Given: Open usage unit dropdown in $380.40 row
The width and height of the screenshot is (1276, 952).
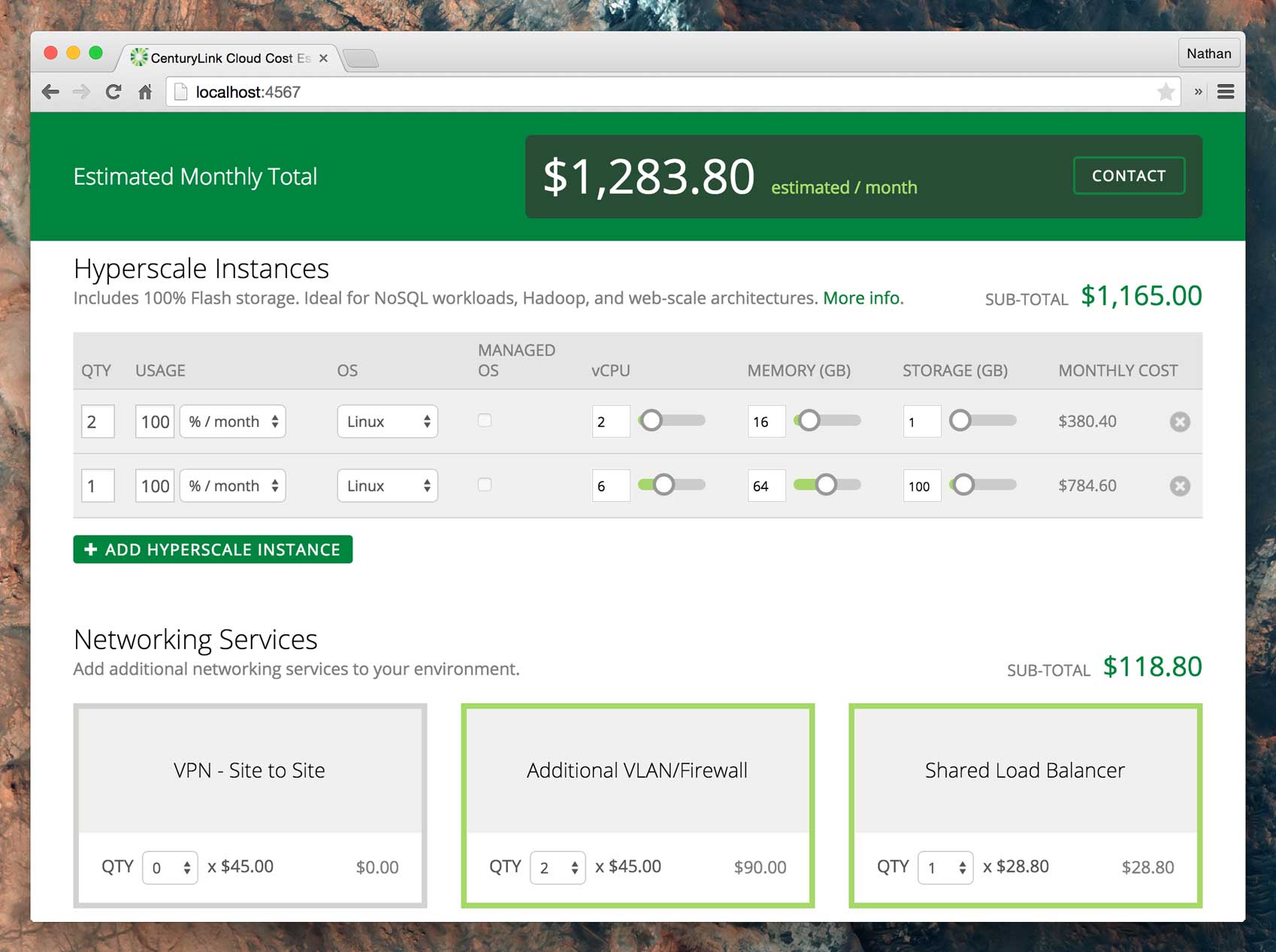Looking at the screenshot, I should [233, 422].
